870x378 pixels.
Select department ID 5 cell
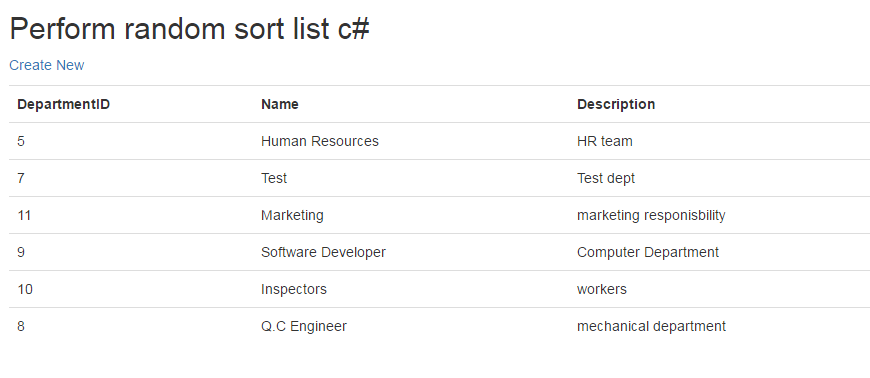(21, 142)
